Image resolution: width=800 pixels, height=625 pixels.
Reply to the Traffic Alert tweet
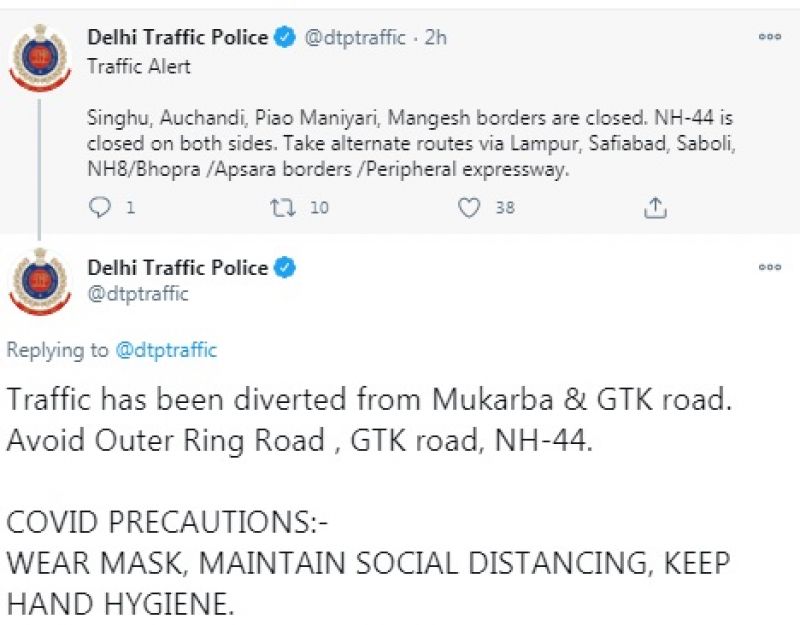coord(100,207)
